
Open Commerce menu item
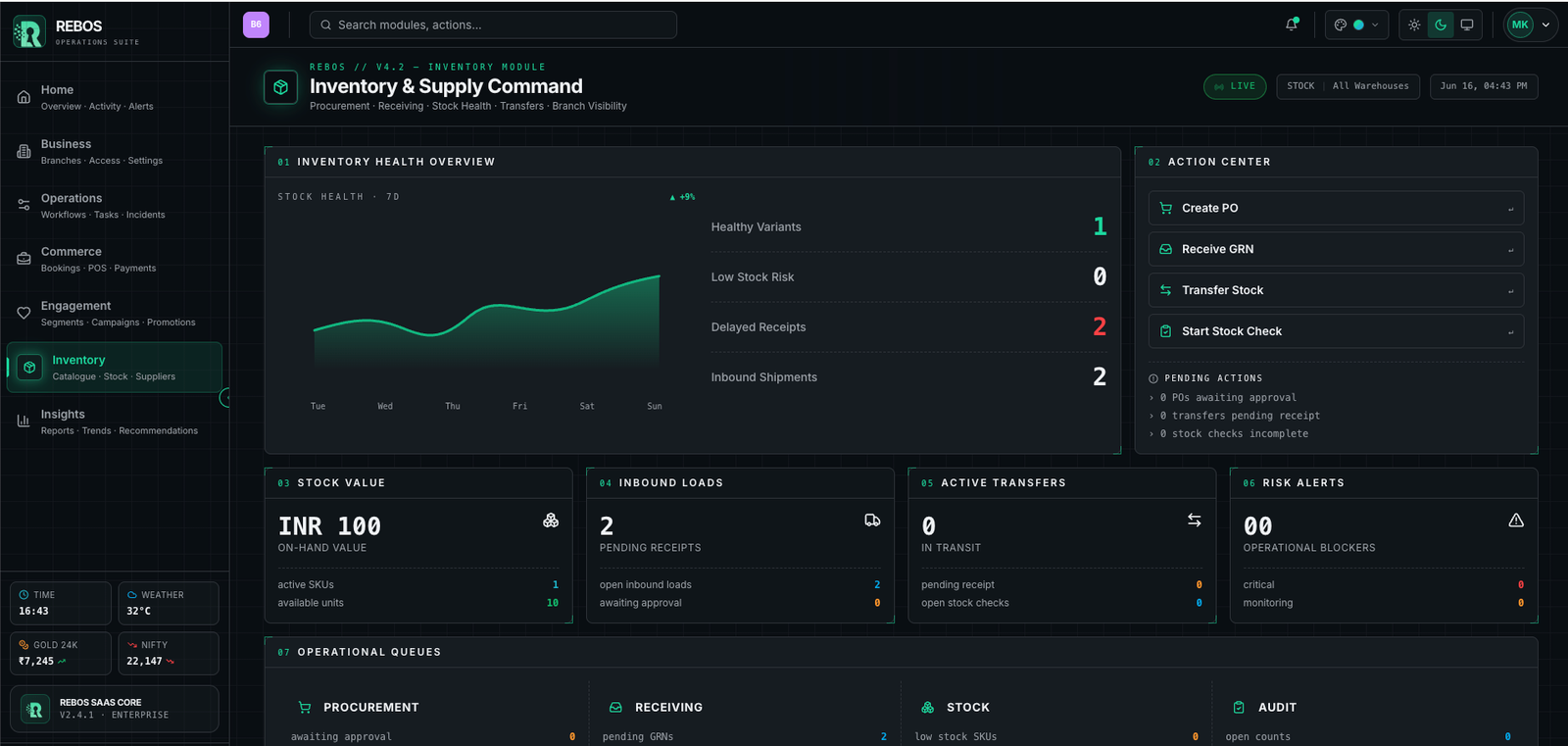click(x=115, y=259)
